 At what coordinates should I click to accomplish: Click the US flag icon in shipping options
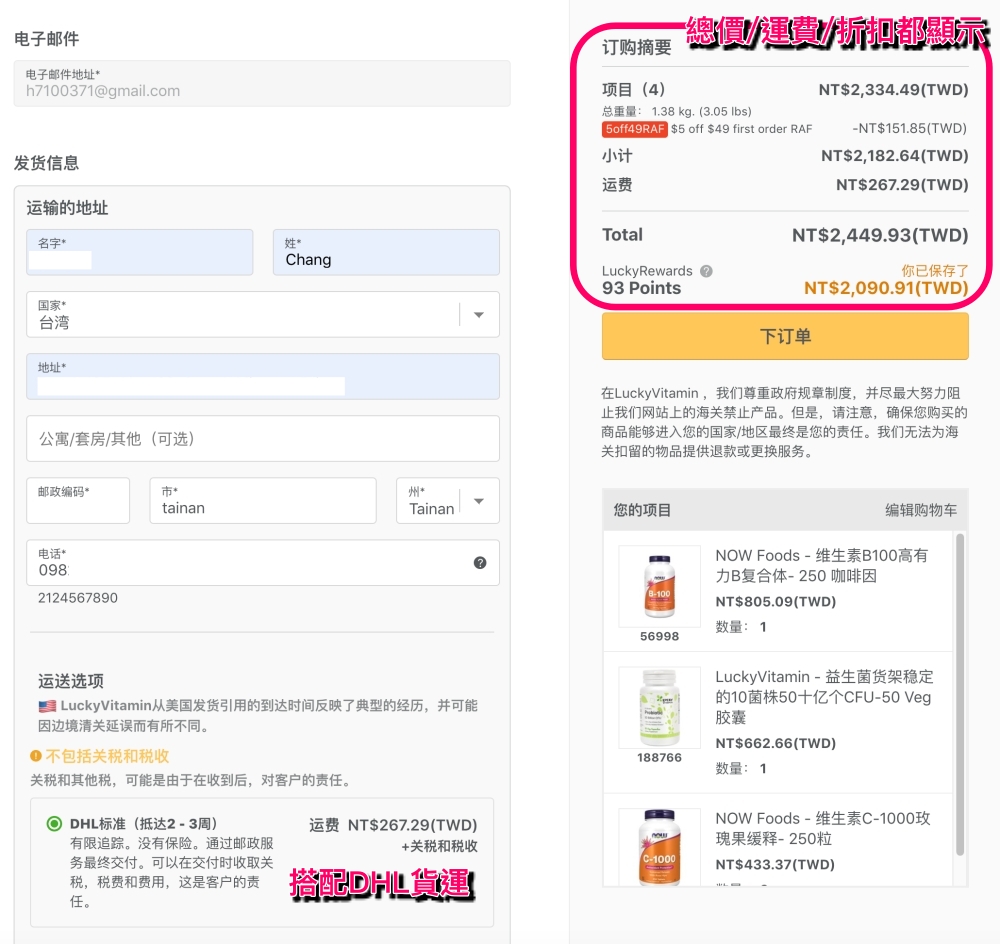47,706
